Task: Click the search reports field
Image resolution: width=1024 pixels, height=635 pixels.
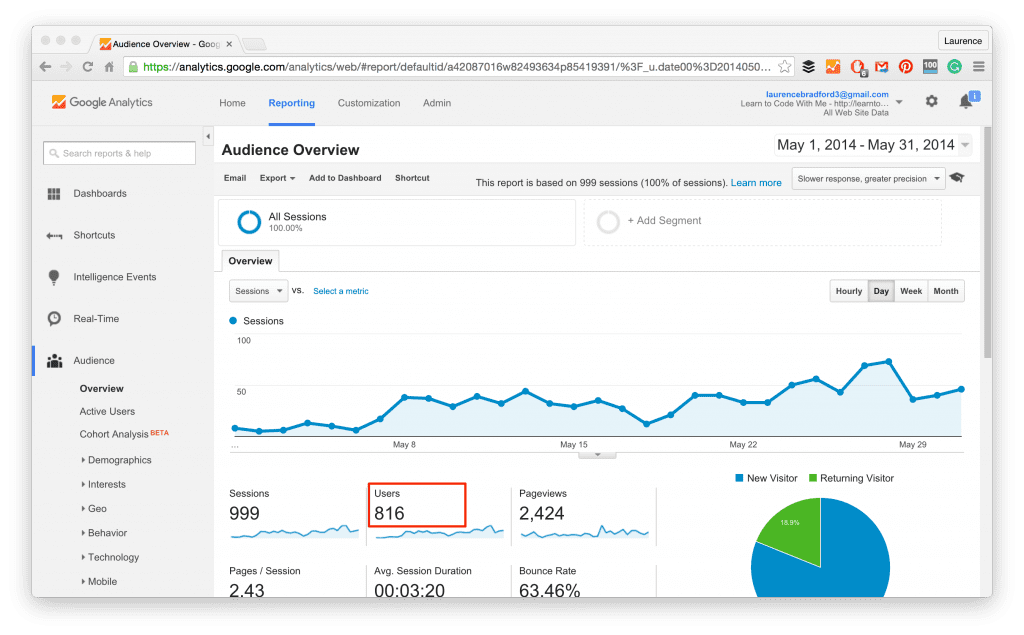Action: 118,153
